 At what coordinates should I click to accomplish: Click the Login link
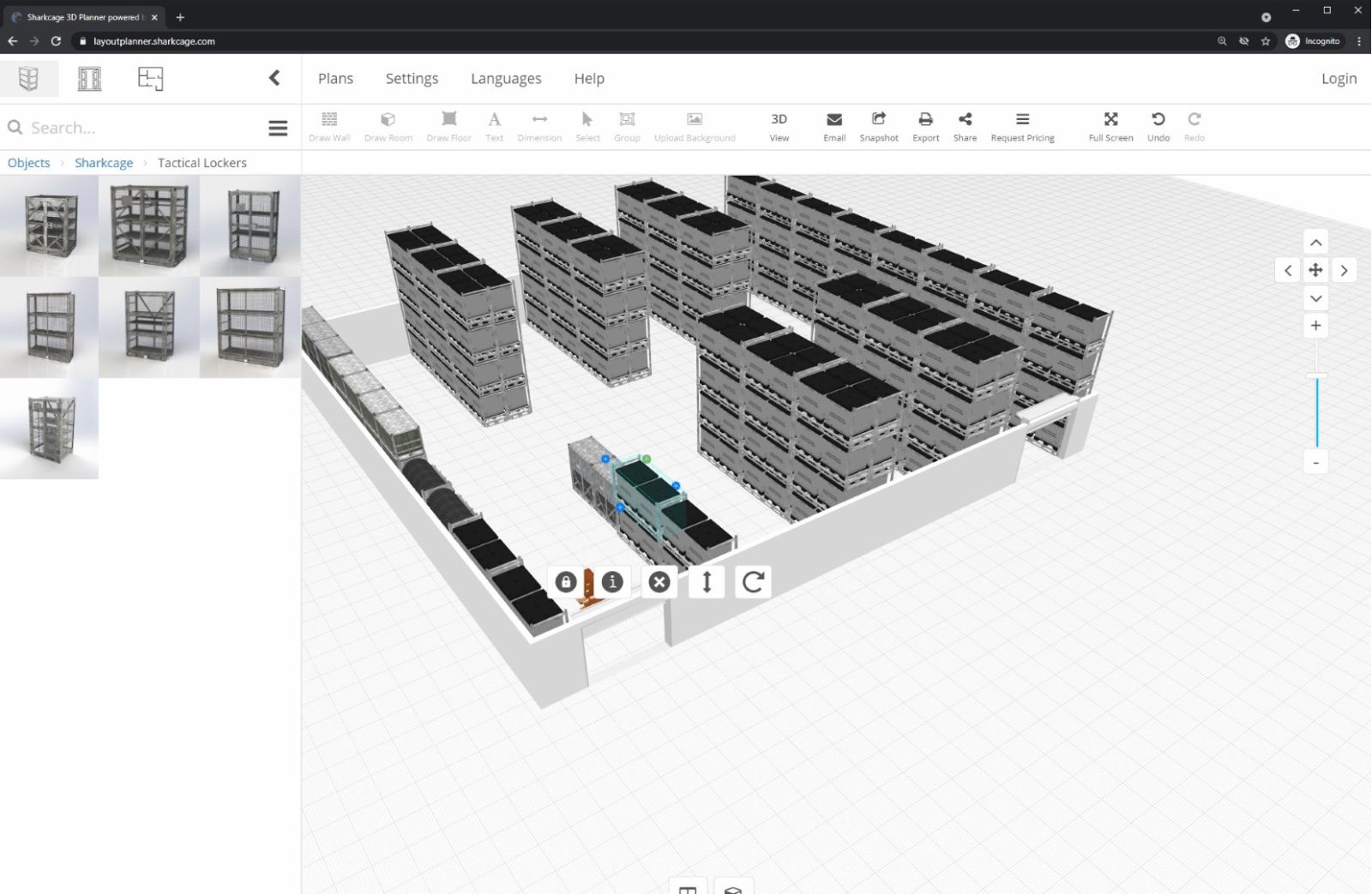point(1339,78)
